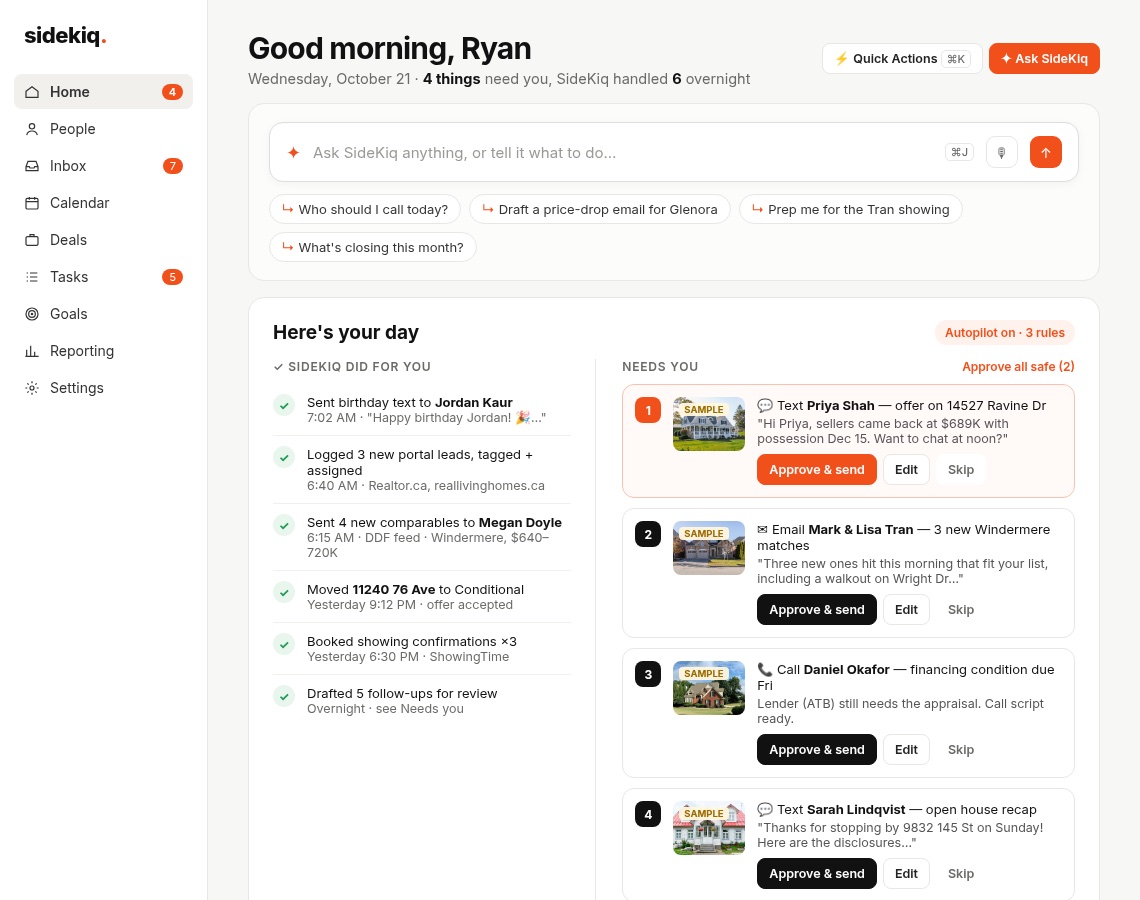Click the number 1 priority badge

tap(648, 410)
